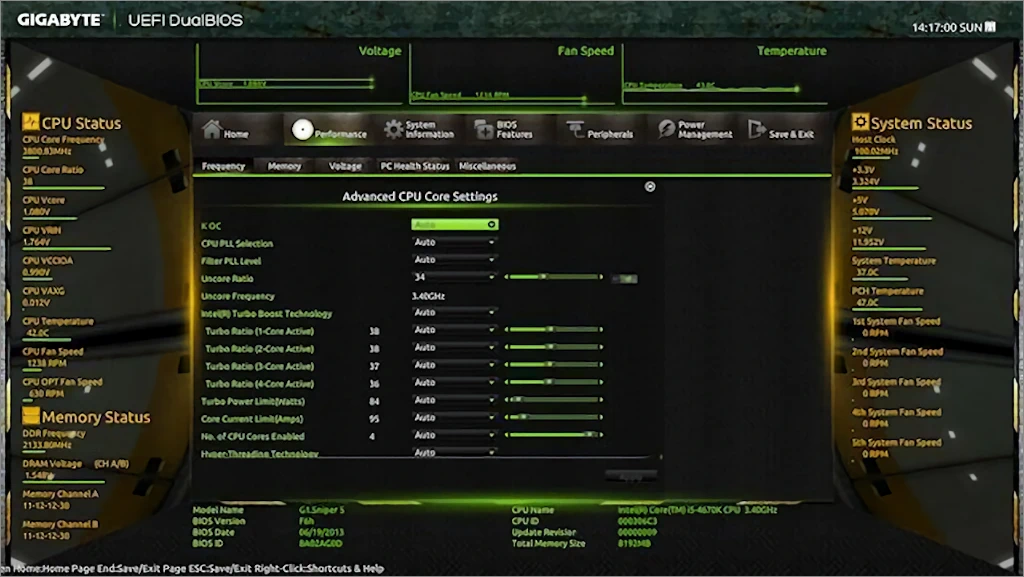This screenshot has width=1024, height=577.
Task: Open the K OC dropdown
Action: point(455,225)
